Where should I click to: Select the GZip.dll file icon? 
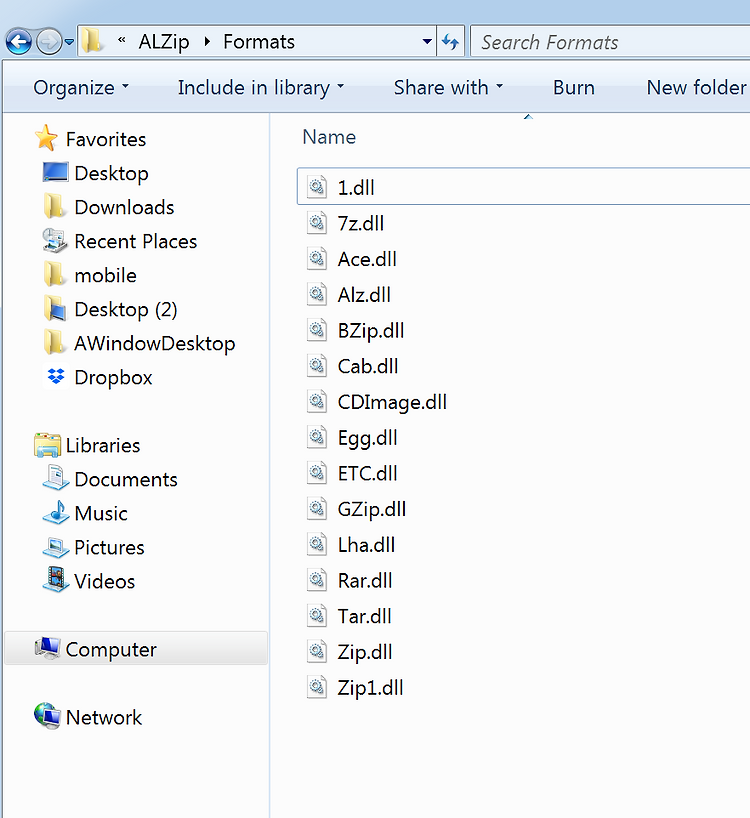[317, 509]
